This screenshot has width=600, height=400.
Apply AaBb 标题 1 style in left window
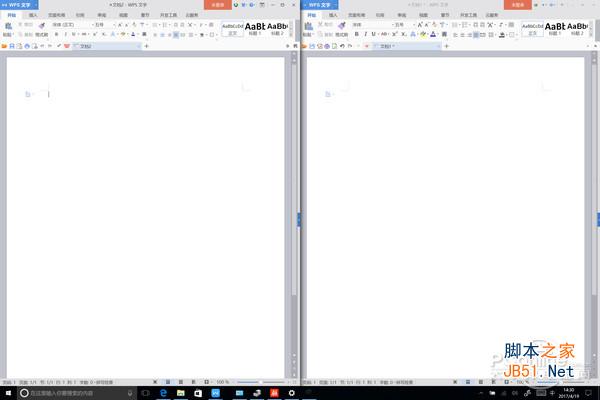pos(255,29)
